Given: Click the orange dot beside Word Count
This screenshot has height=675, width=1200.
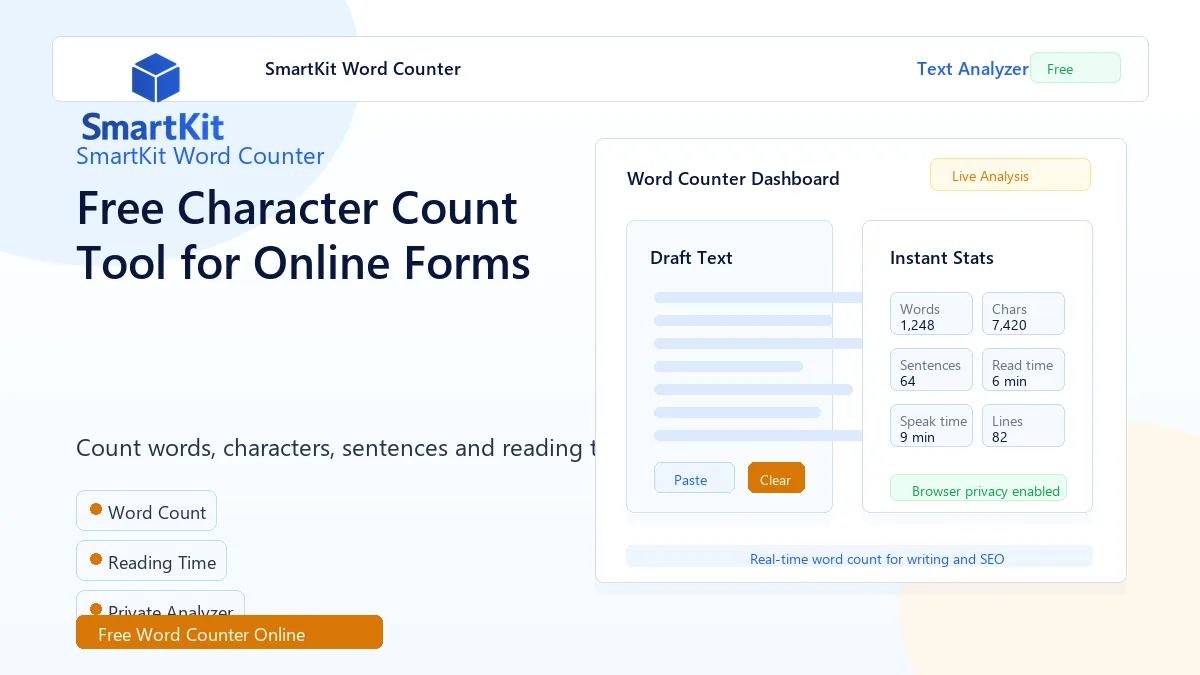Looking at the screenshot, I should click(96, 509).
